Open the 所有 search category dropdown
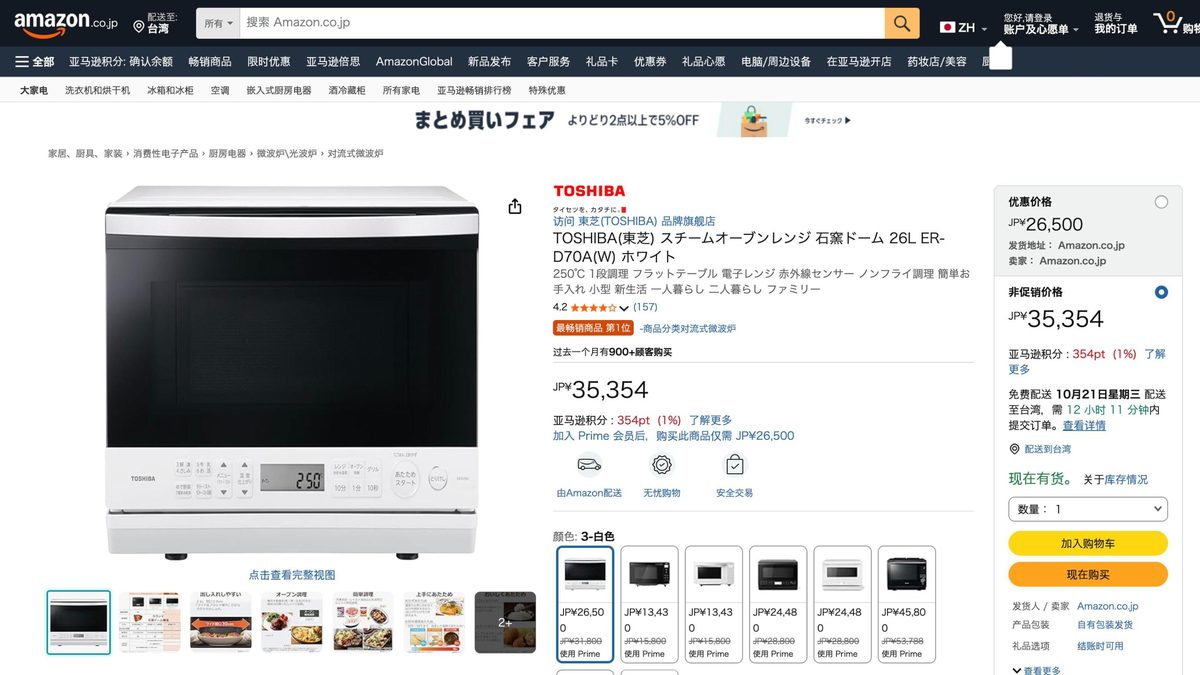Screen dimensions: 1200x675 [x=219, y=23]
